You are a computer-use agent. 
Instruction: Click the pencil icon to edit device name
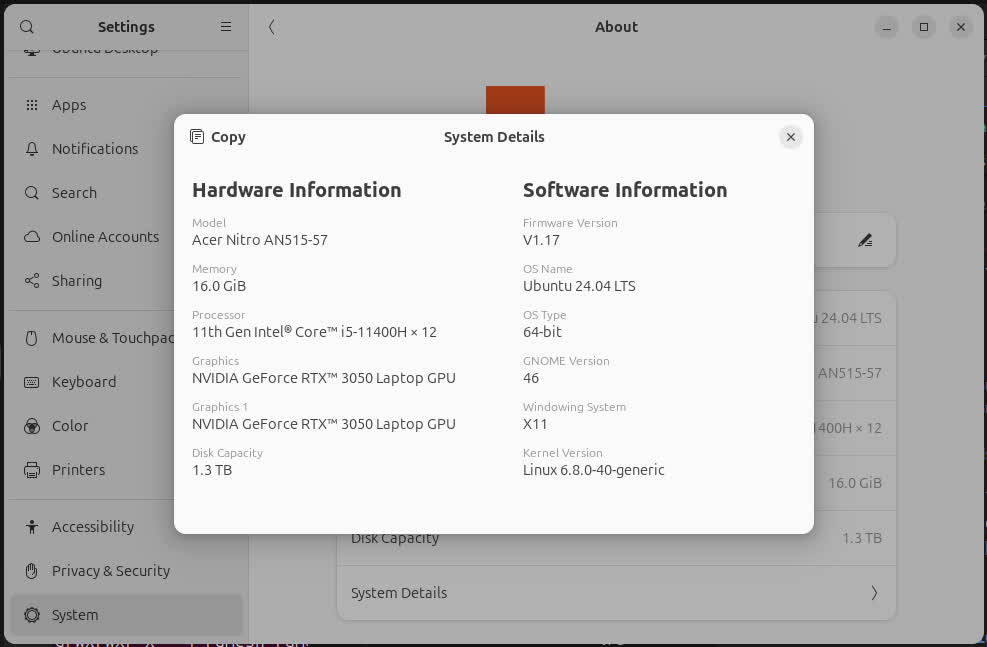[865, 240]
